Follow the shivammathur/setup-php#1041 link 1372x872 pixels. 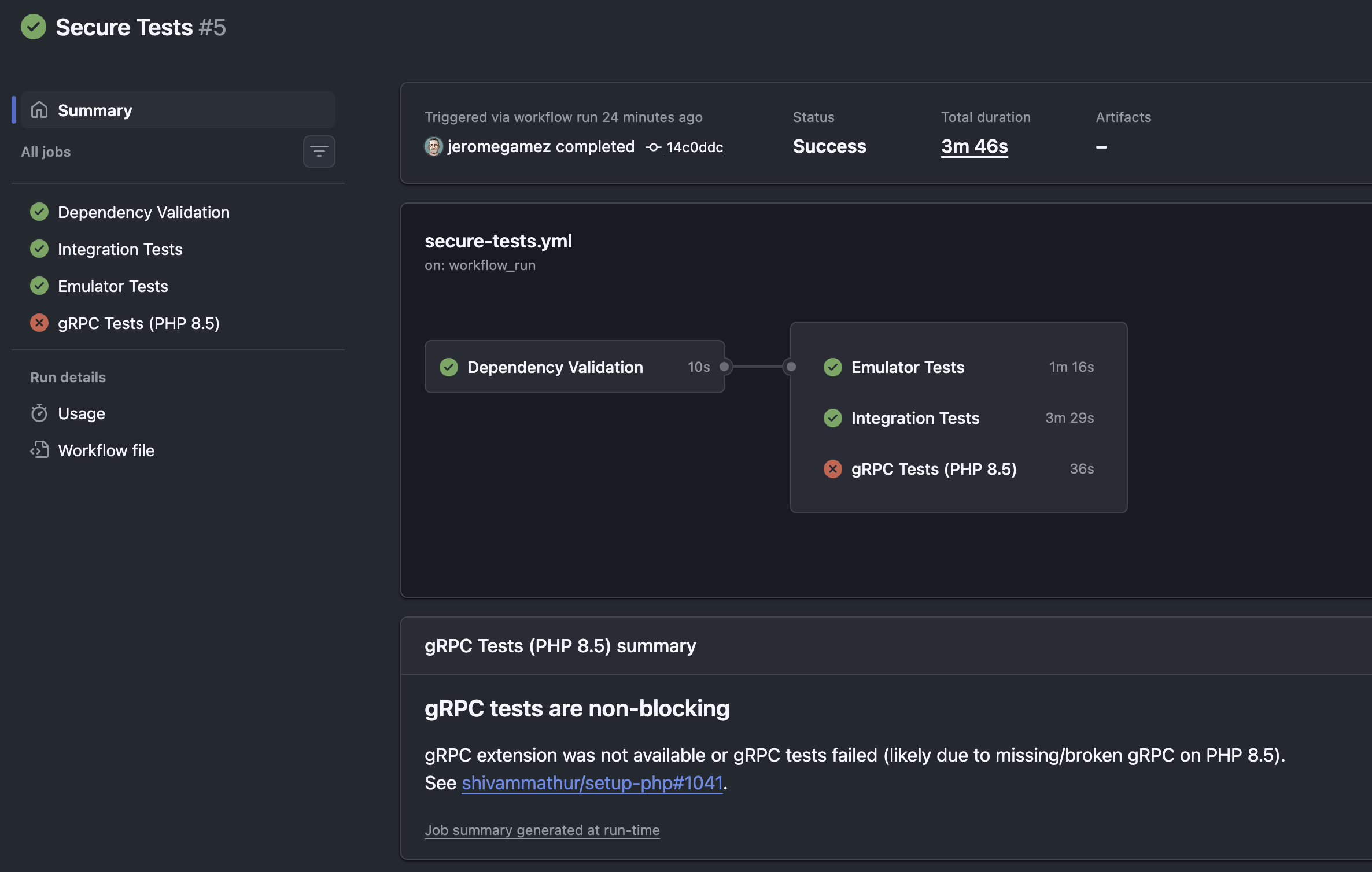592,783
